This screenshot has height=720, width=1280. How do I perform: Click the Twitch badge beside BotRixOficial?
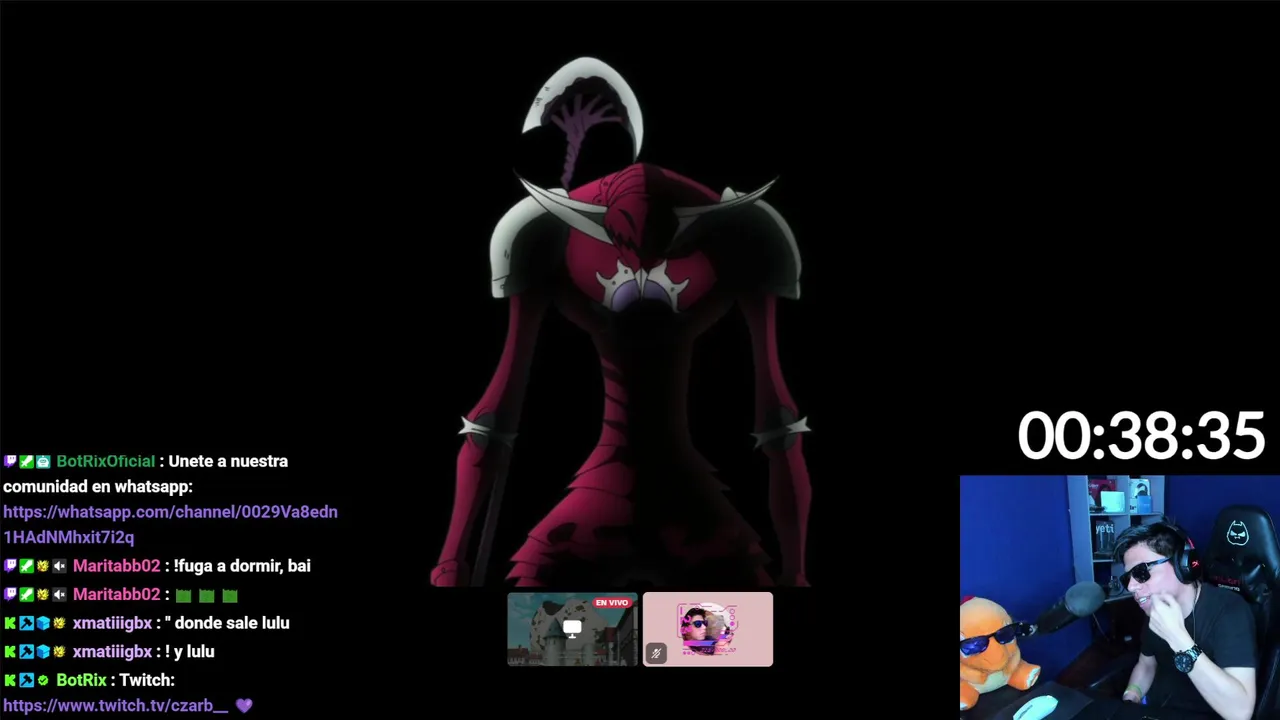click(x=10, y=461)
